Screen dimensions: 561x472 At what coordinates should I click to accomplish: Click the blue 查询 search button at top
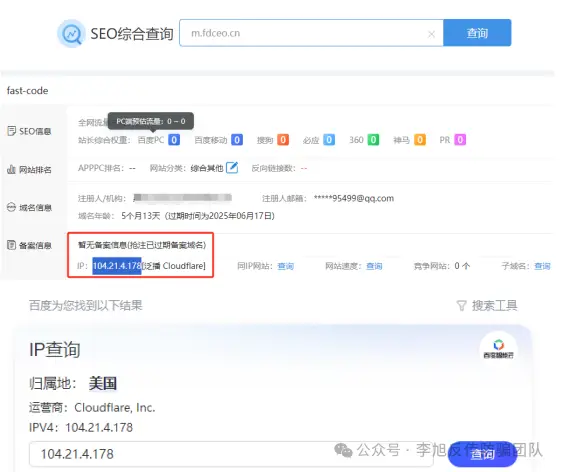(477, 33)
